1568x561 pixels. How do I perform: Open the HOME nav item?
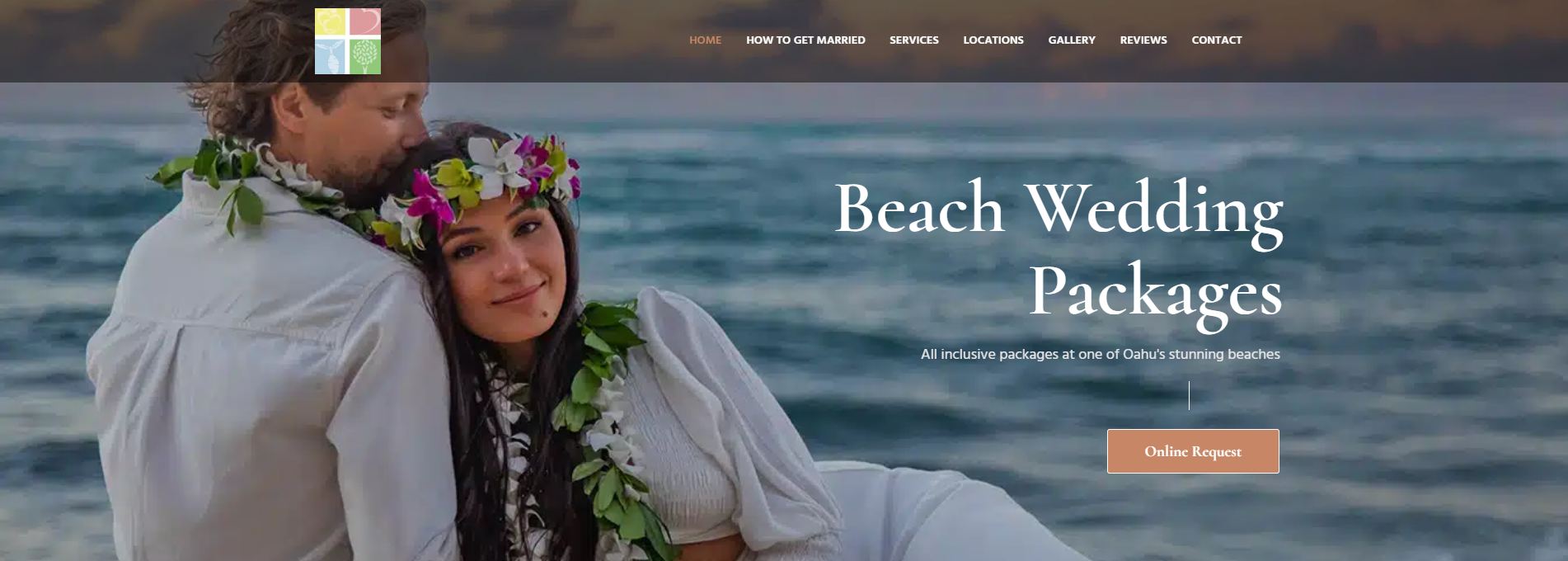pos(705,40)
